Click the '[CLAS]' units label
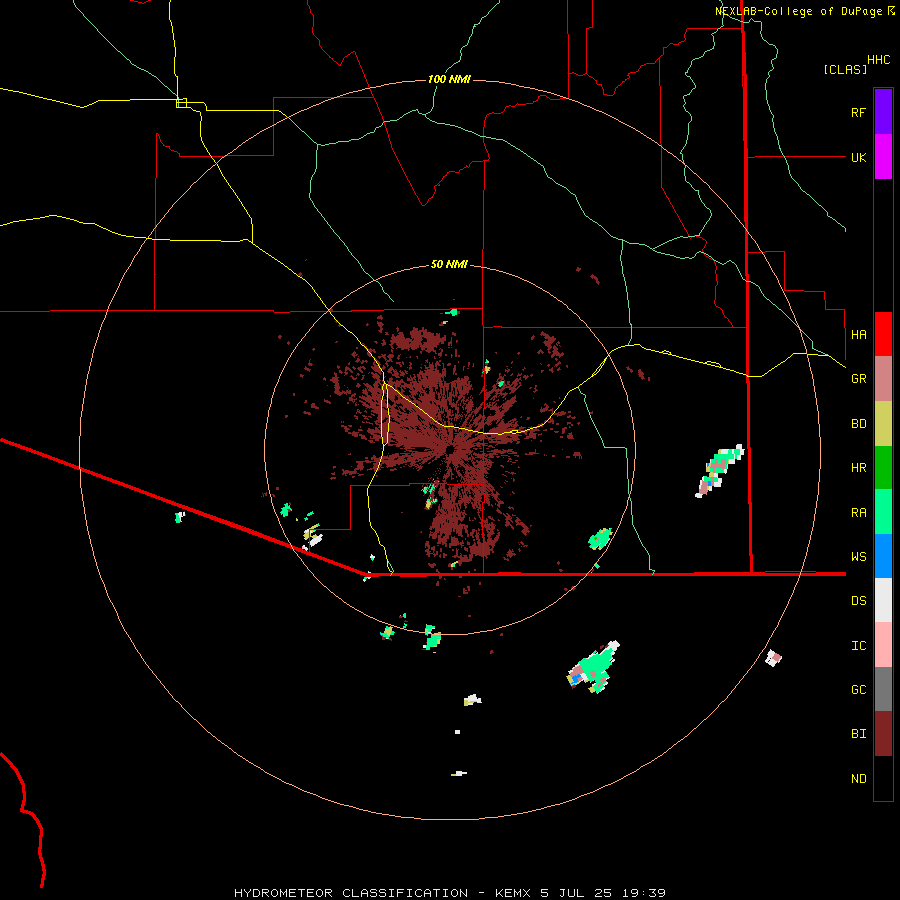 [845, 69]
